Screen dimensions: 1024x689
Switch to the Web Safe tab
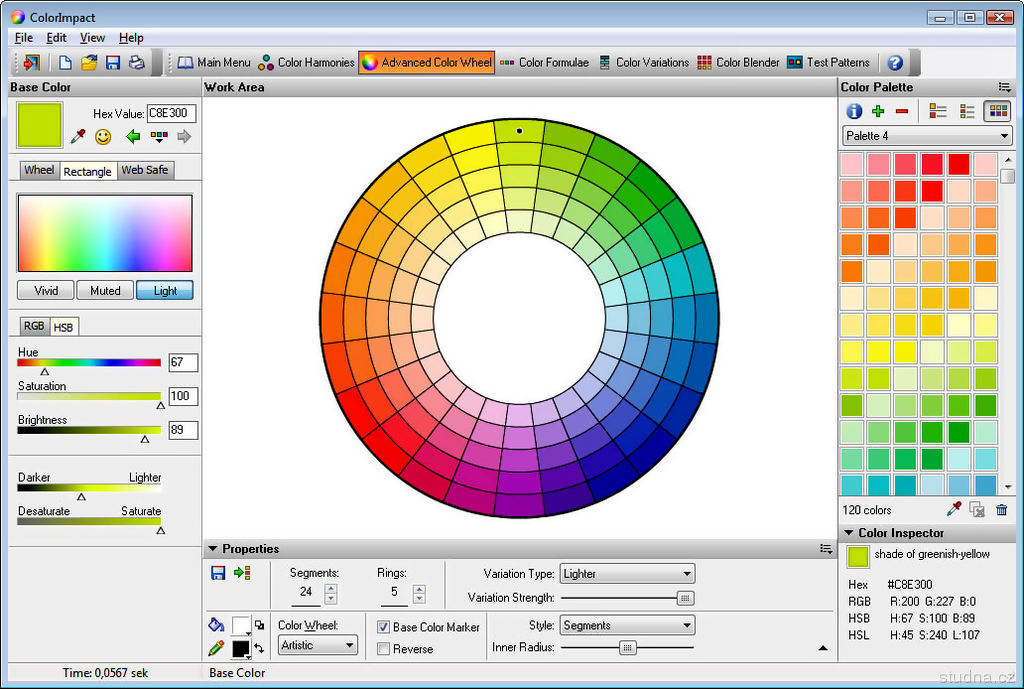(145, 170)
